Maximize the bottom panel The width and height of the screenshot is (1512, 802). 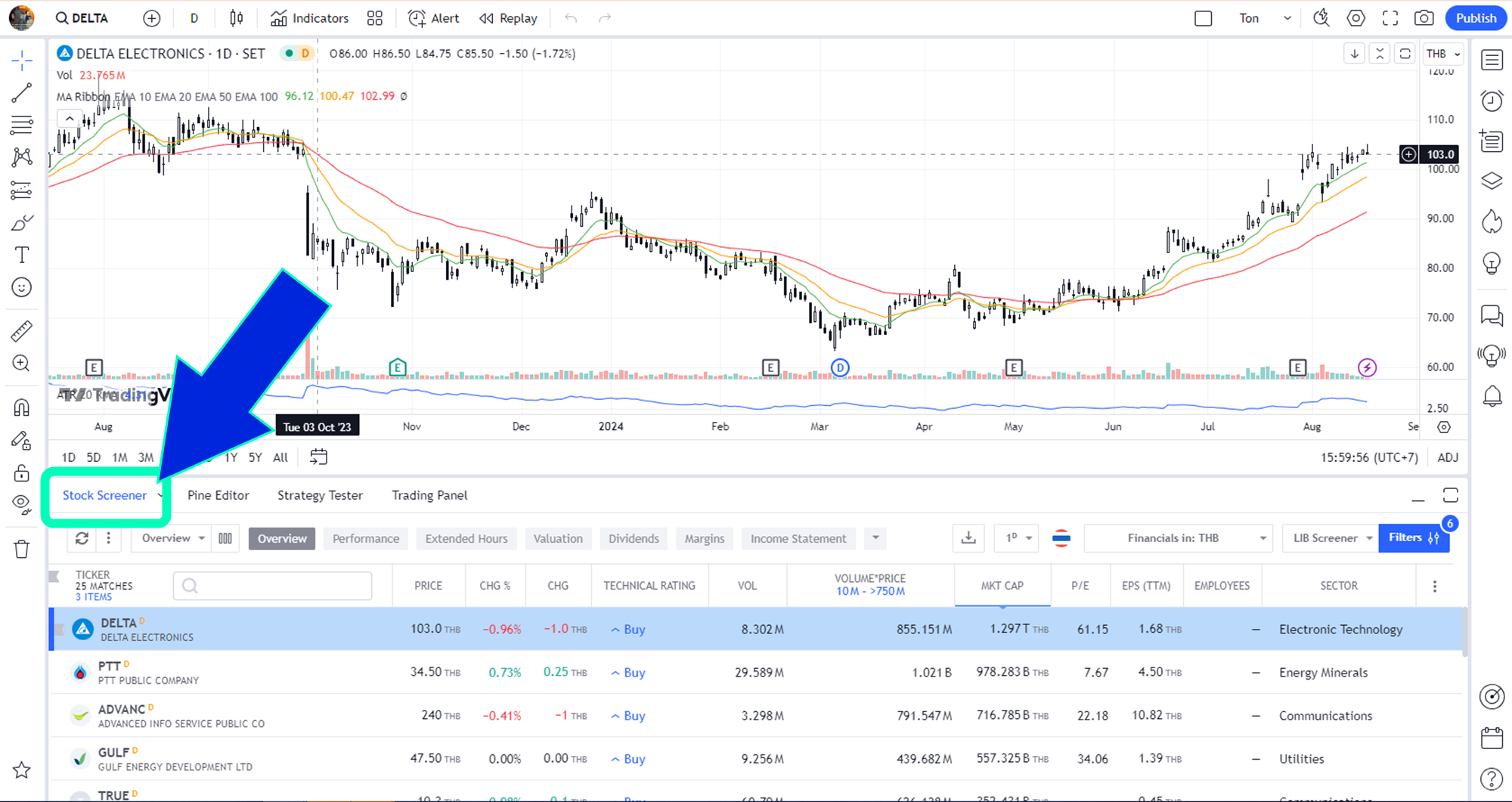point(1450,495)
